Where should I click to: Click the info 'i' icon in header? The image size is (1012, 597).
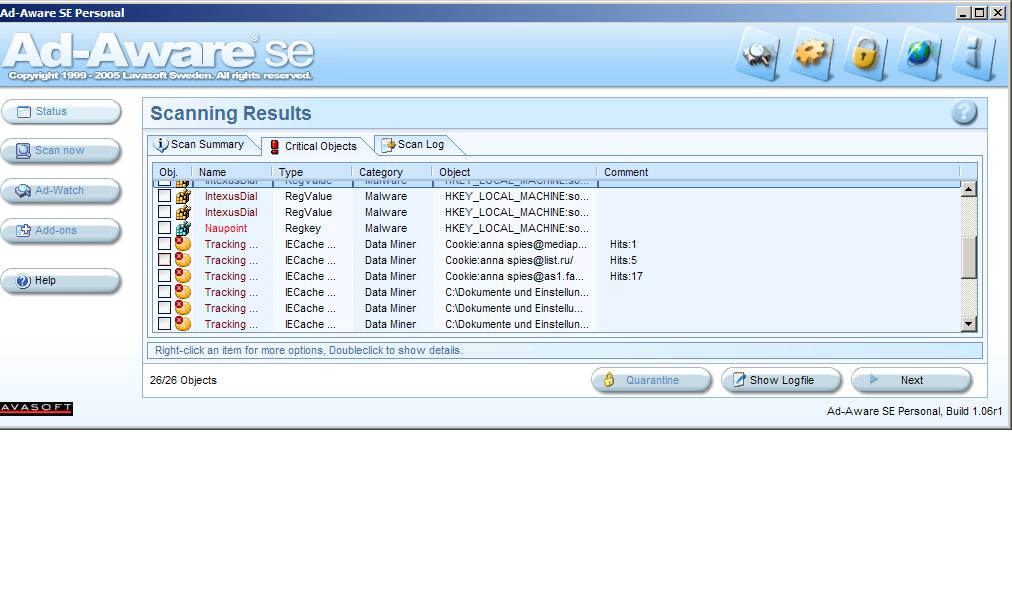tap(974, 53)
